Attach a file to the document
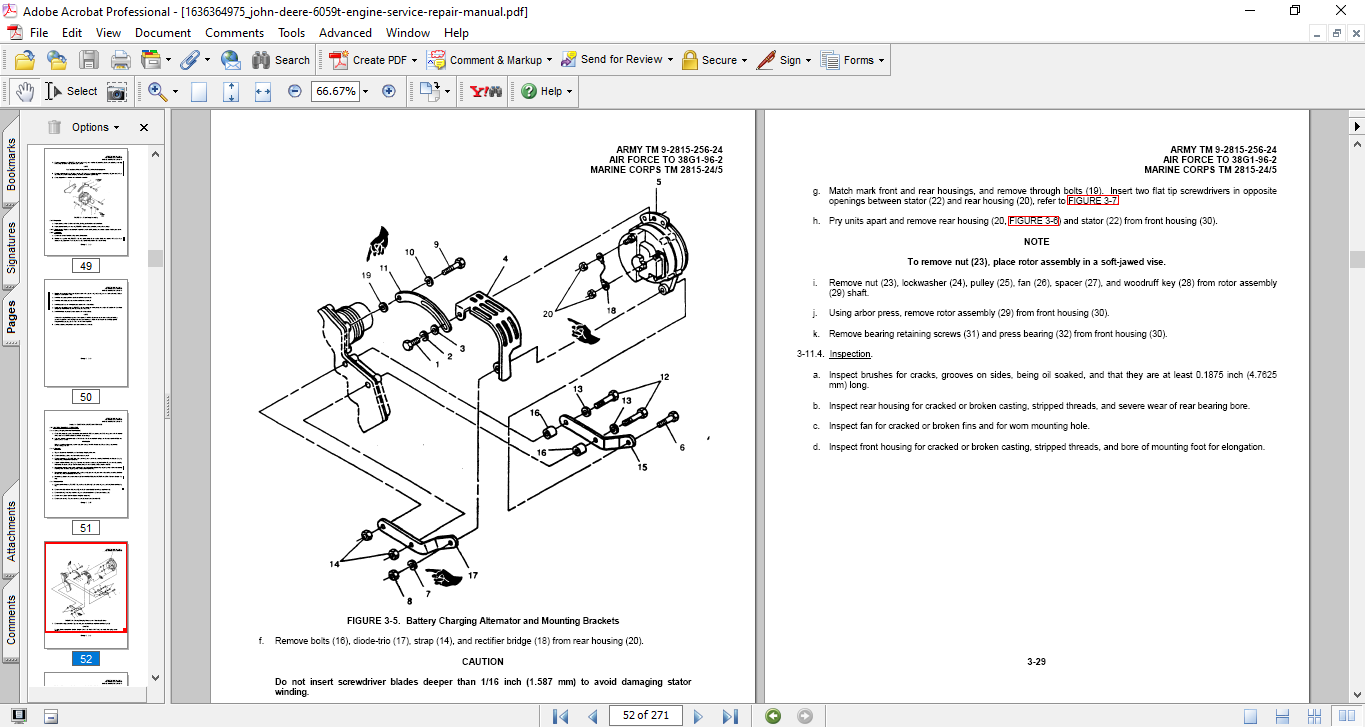 pyautogui.click(x=192, y=59)
